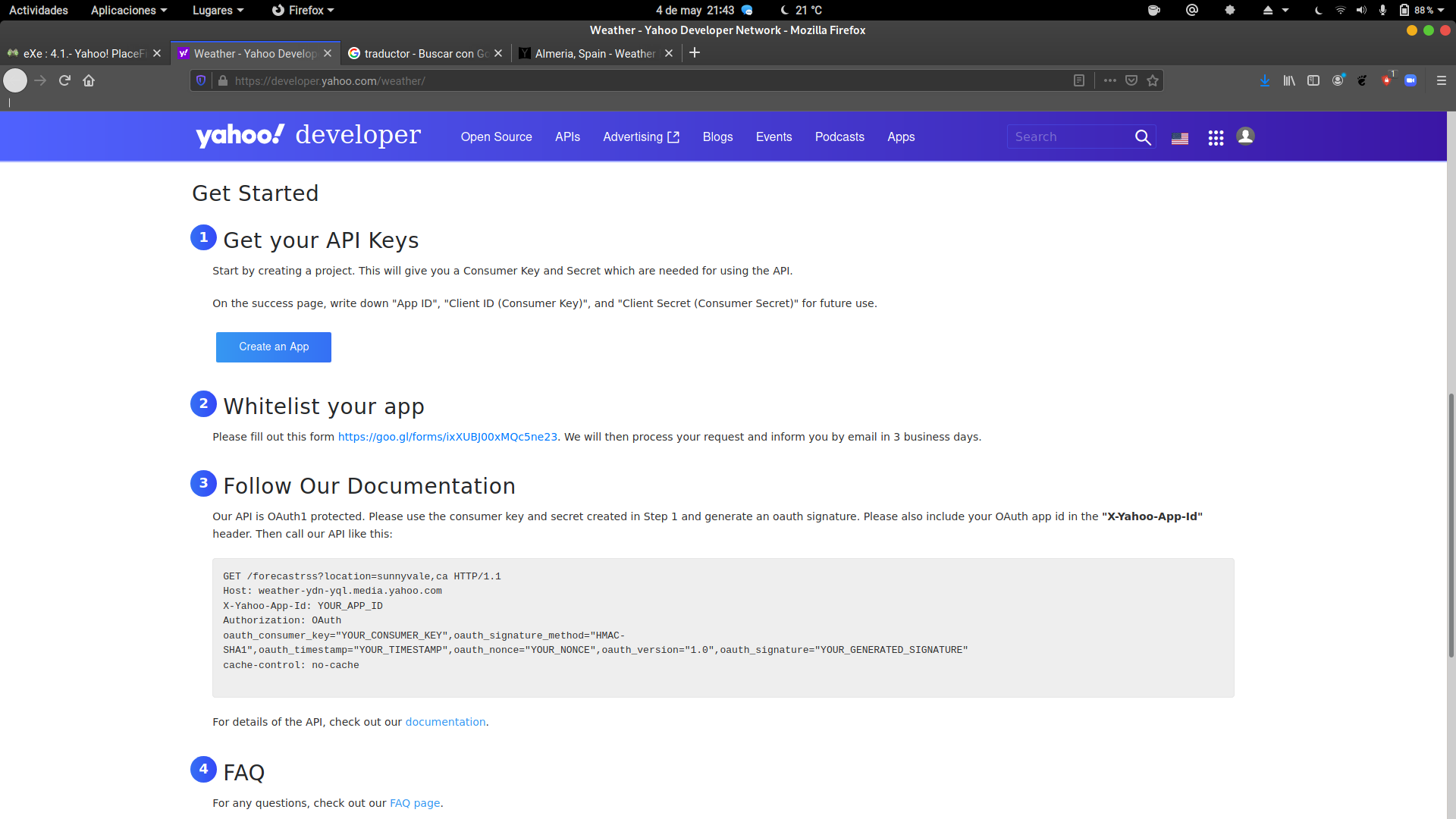Go to Podcasts section
Screen dimensions: 1456x819
839,137
